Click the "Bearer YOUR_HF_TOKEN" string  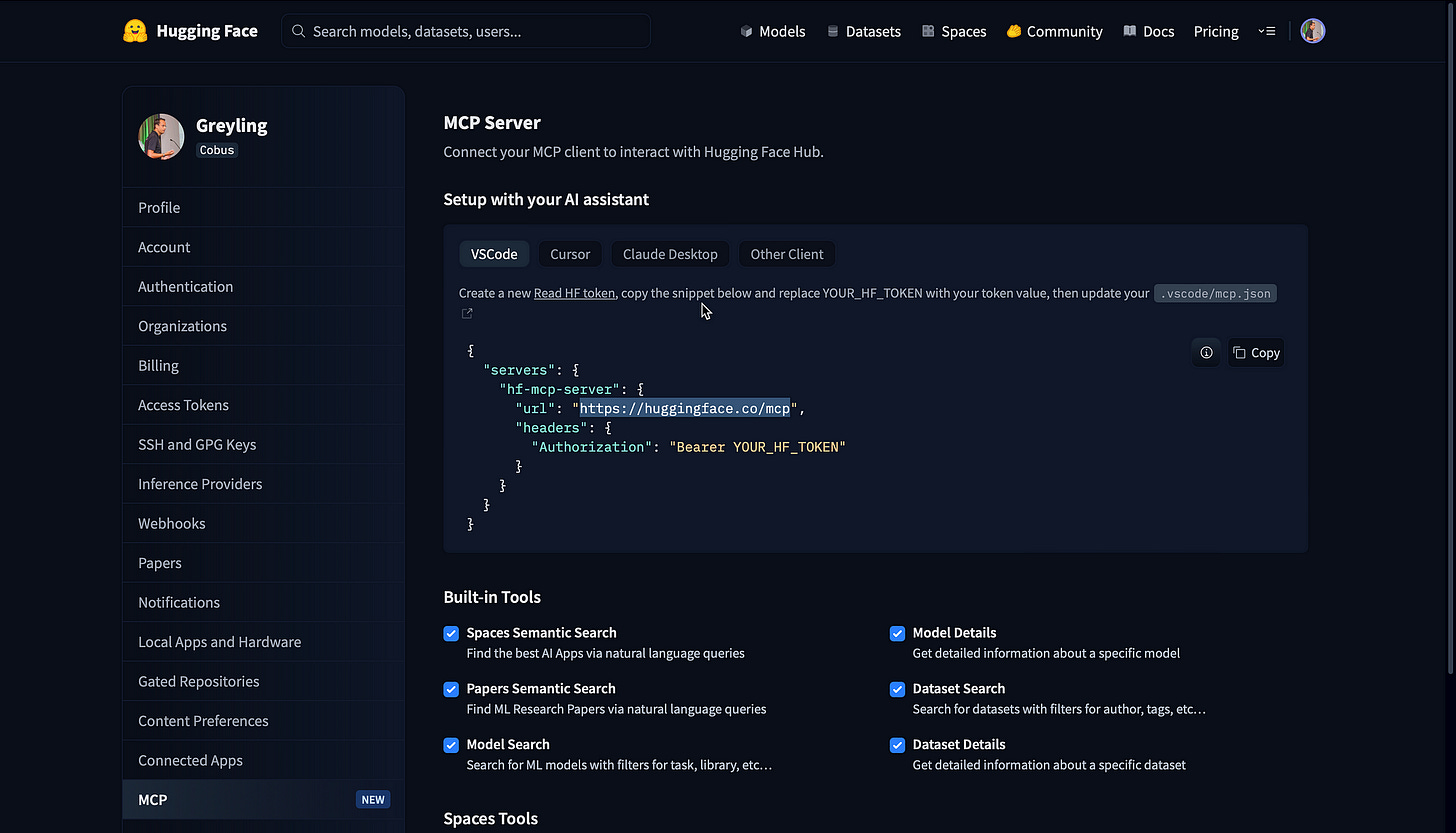757,447
